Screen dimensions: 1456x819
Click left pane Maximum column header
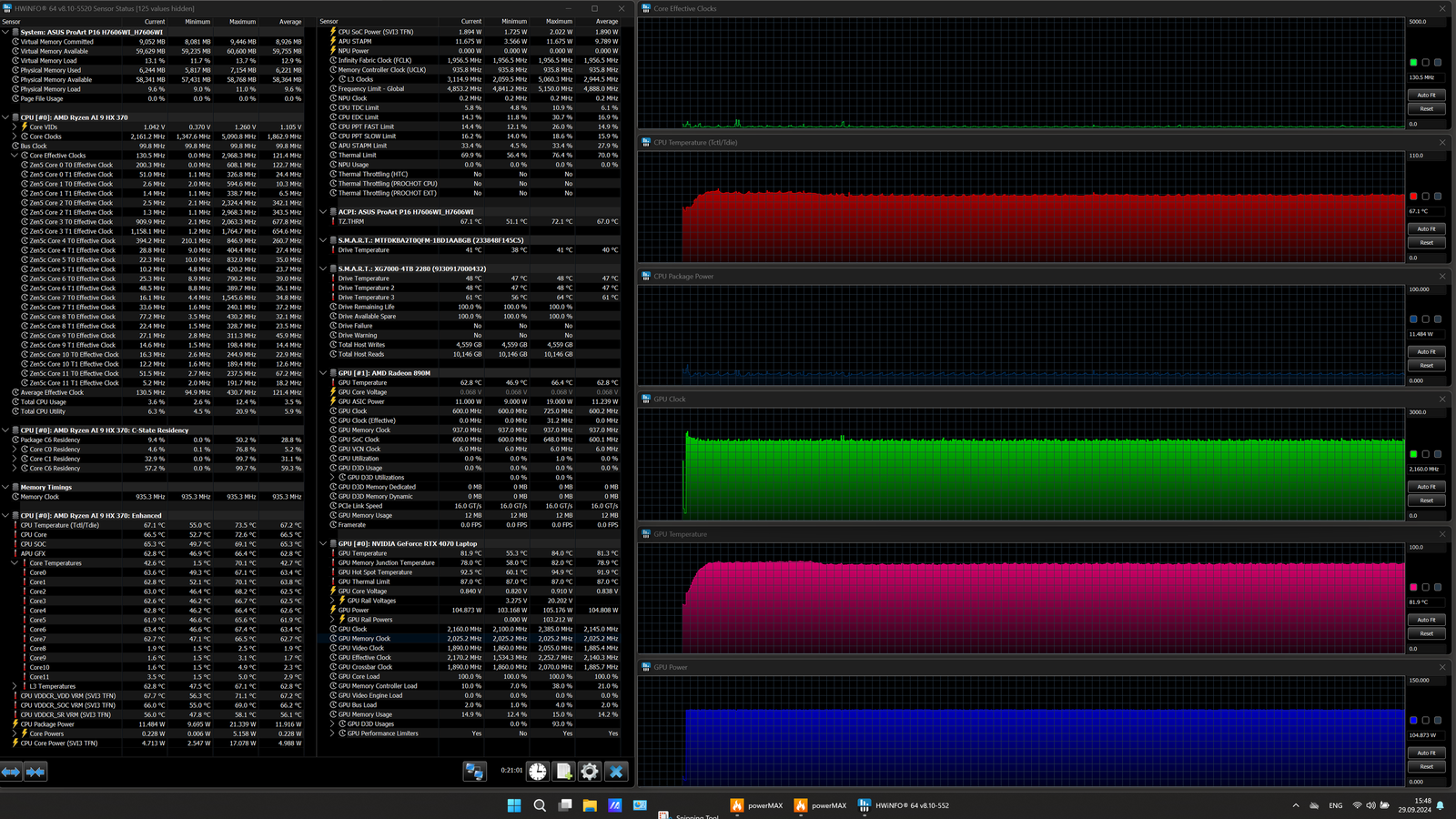pos(242,22)
